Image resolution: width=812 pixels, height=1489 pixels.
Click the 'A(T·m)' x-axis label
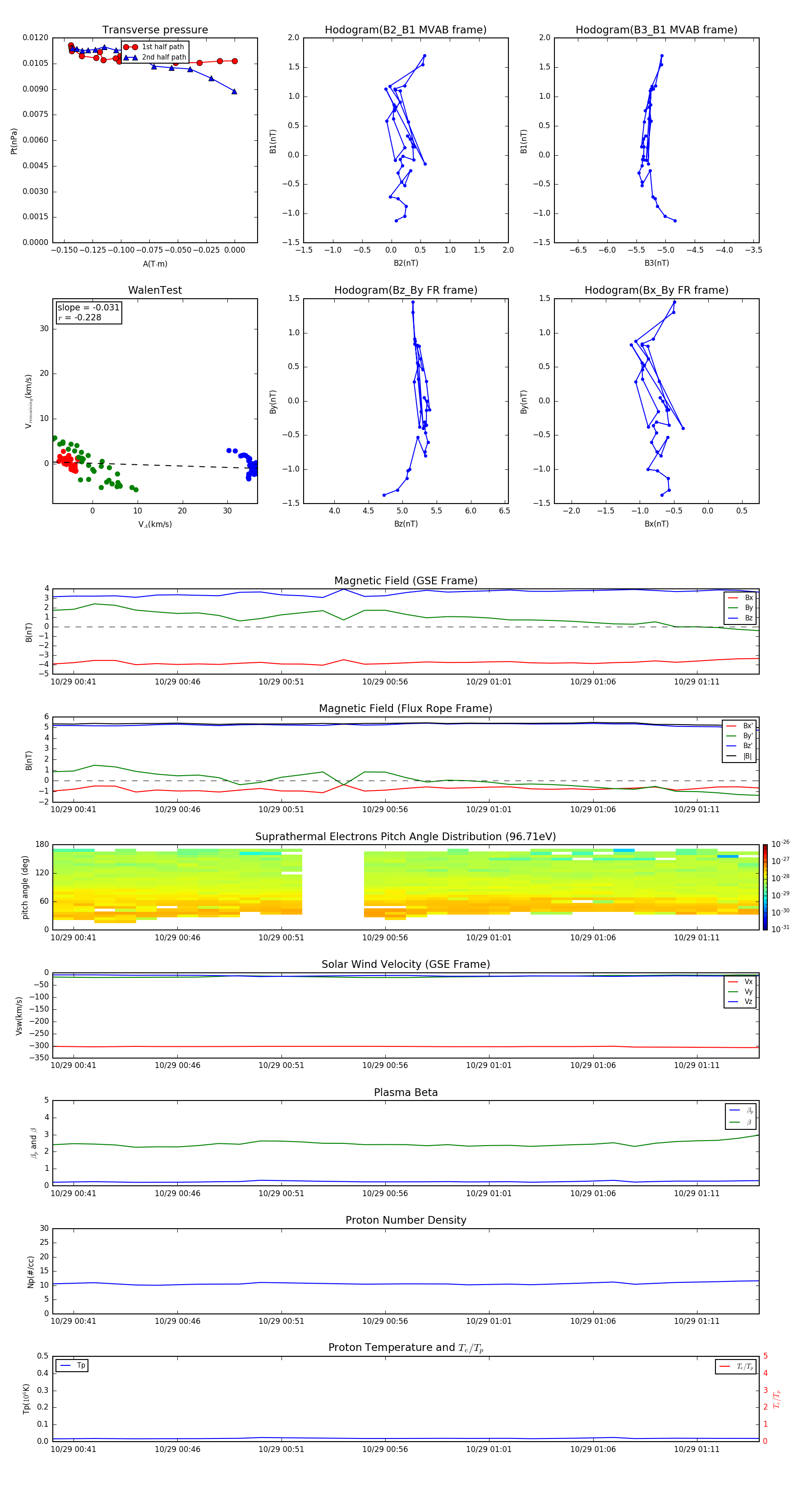tap(155, 264)
